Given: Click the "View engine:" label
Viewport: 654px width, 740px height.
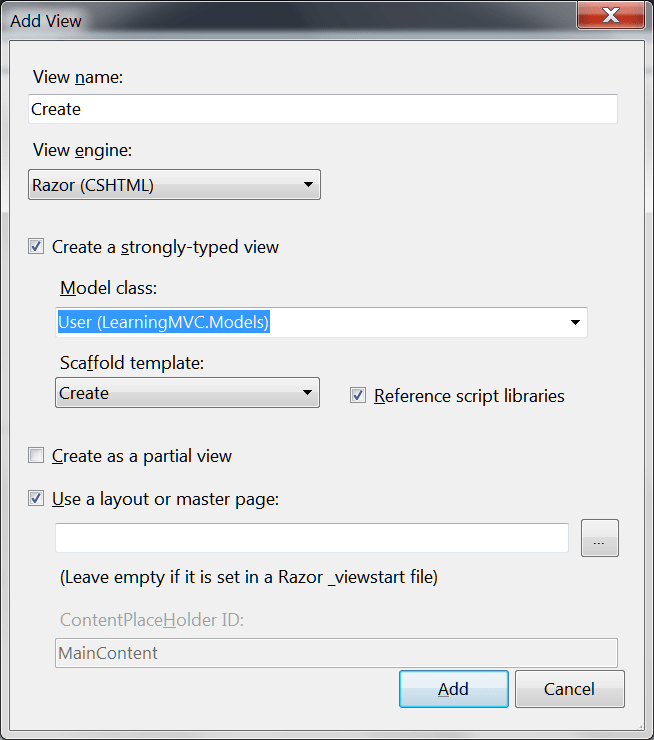Looking at the screenshot, I should 82,150.
